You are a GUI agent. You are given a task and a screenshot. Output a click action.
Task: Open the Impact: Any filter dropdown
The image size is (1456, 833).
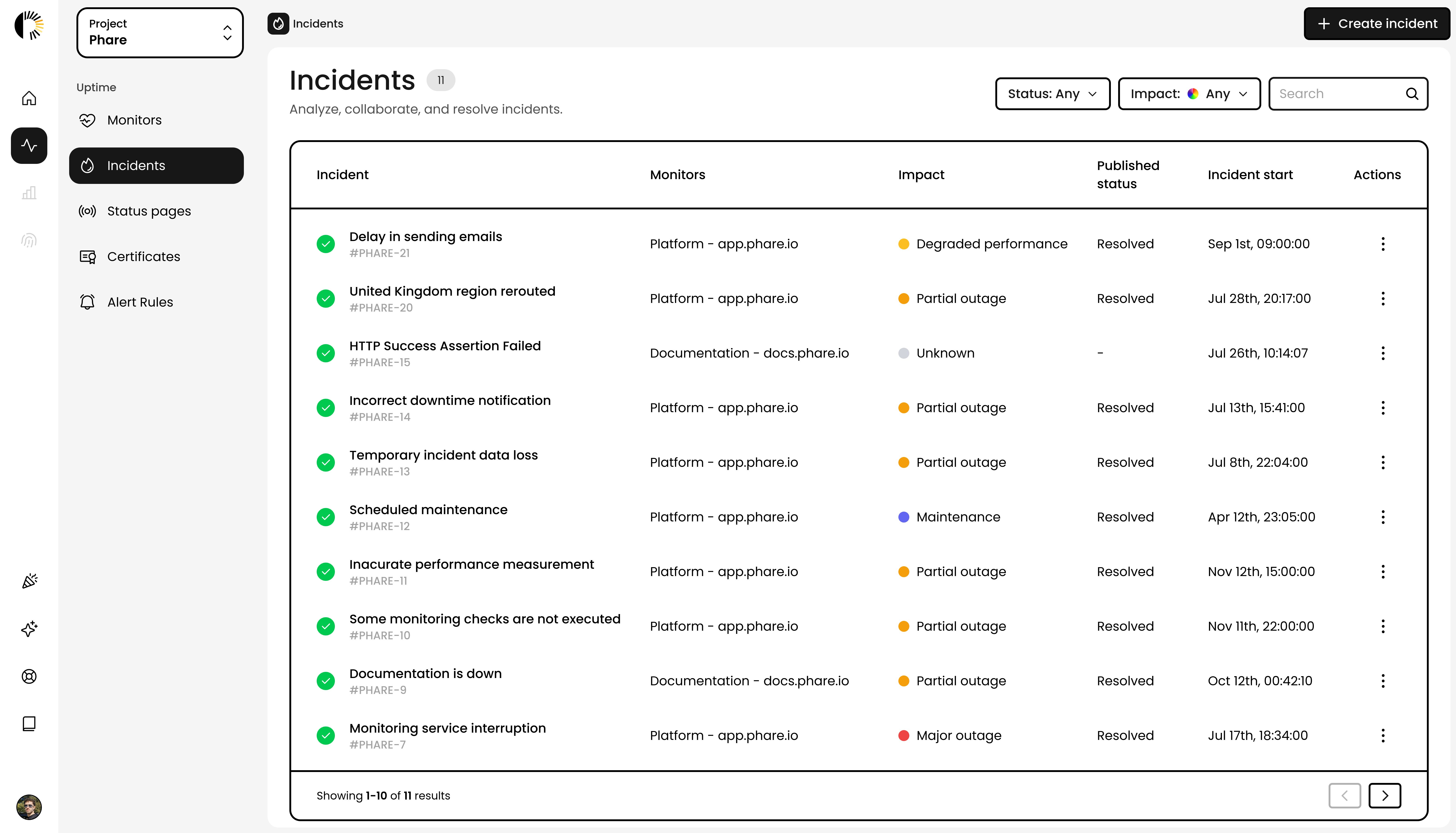tap(1189, 94)
